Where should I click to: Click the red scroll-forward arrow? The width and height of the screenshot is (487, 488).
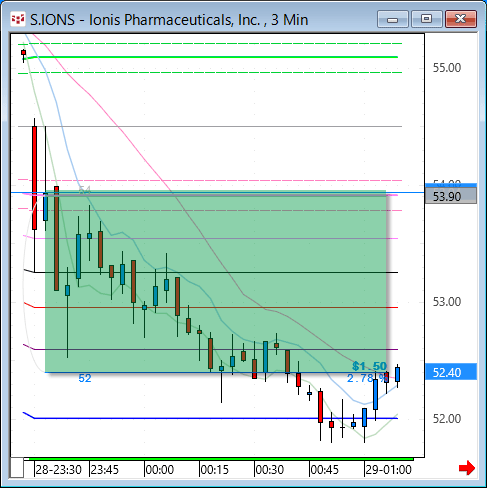467,468
